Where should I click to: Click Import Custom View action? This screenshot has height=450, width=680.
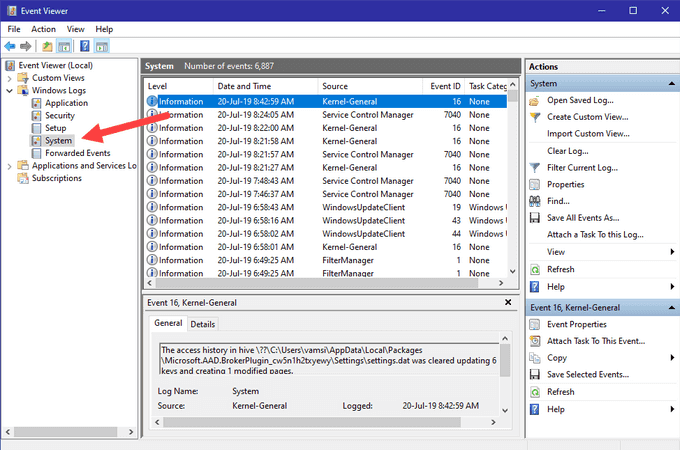pos(587,134)
